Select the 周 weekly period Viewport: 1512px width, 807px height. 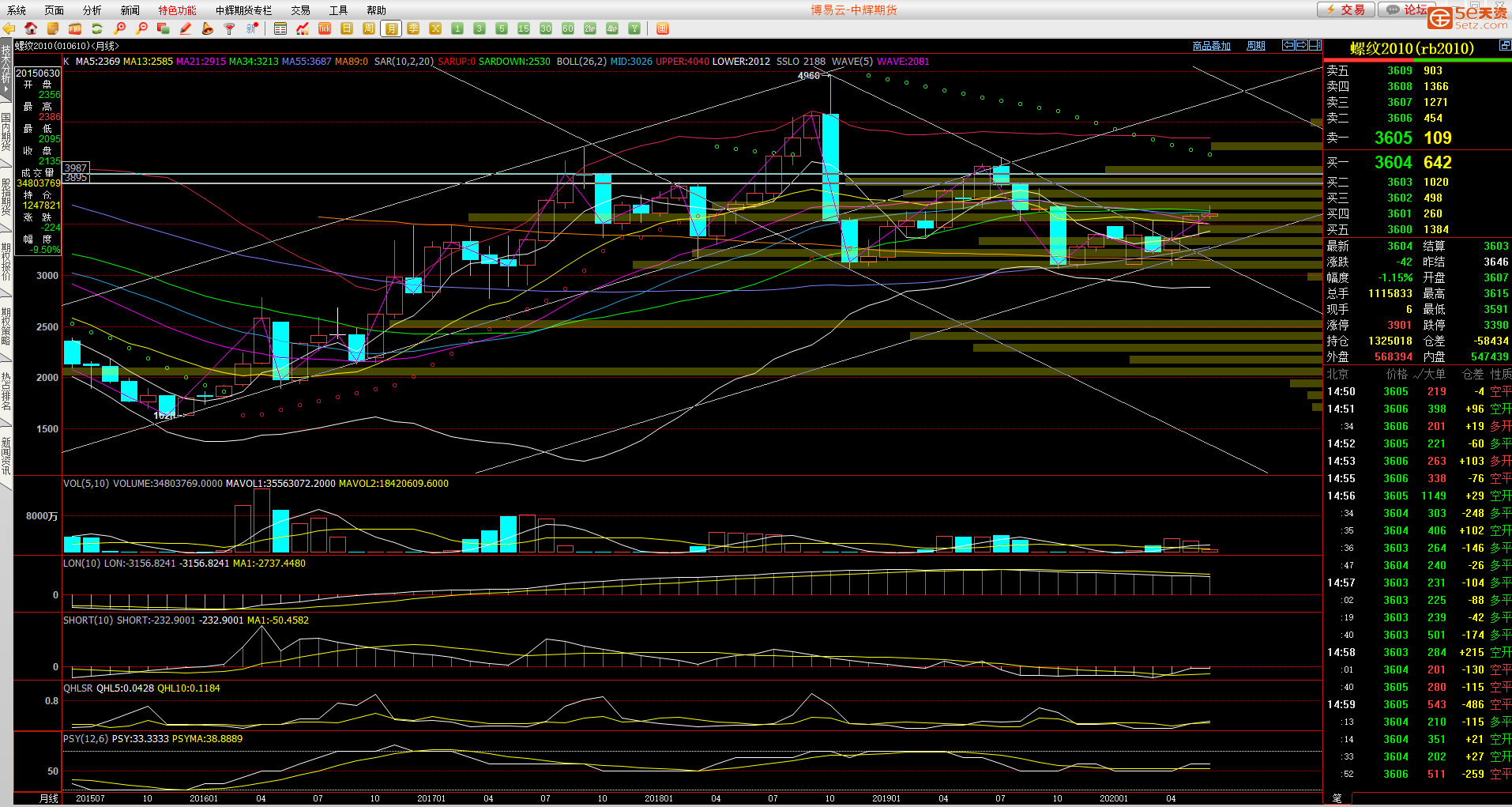tap(369, 28)
